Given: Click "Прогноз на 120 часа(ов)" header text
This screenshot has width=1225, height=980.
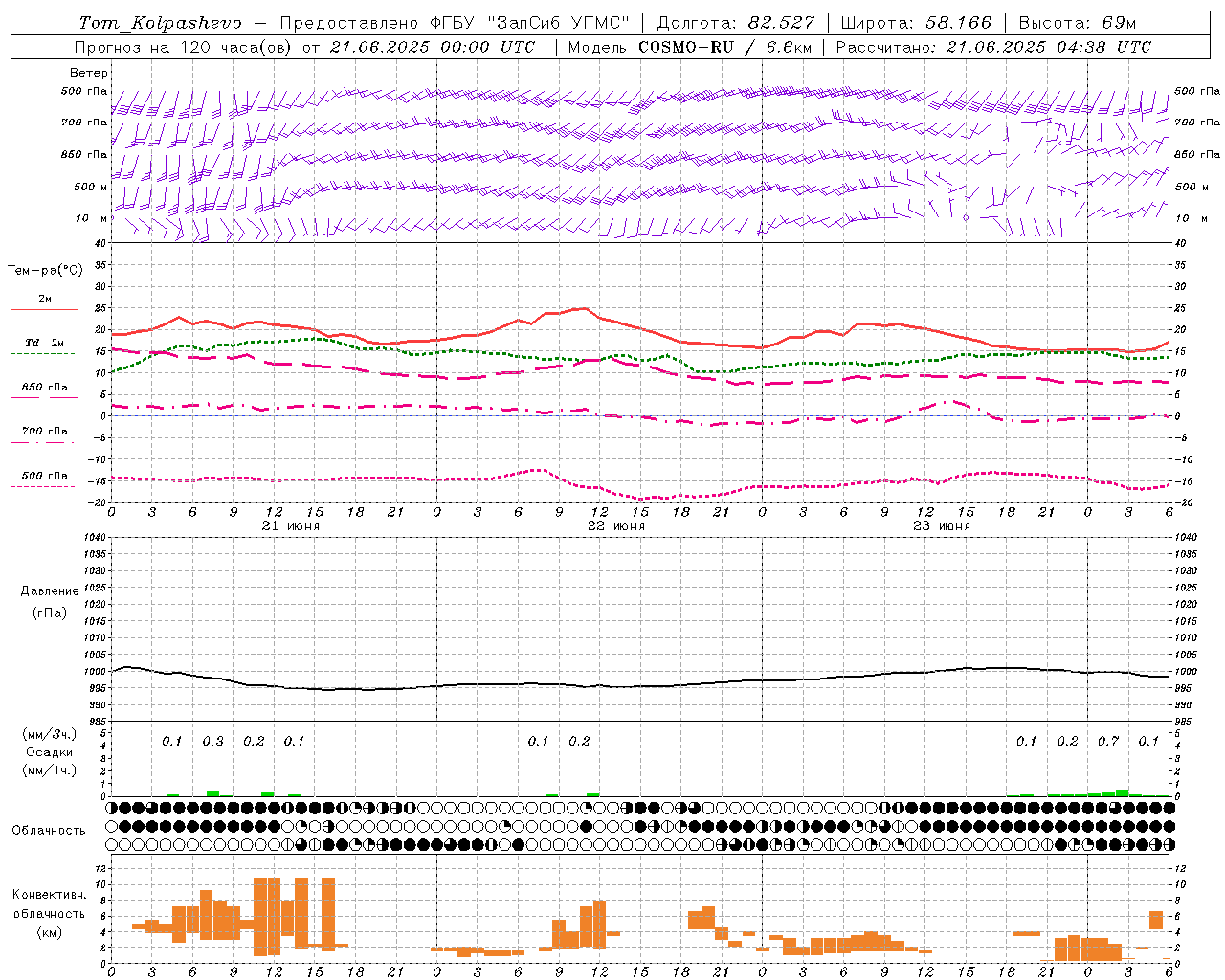Looking at the screenshot, I should pos(185,47).
